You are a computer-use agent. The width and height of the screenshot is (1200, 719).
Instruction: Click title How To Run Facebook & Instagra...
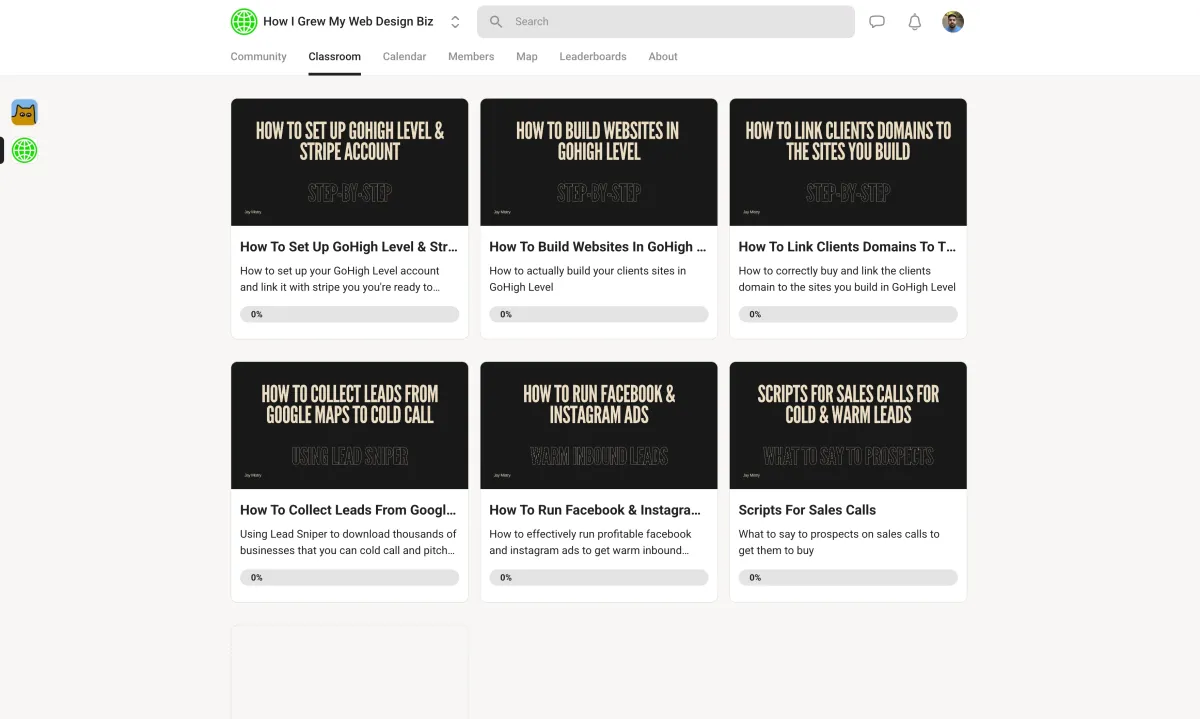point(595,510)
